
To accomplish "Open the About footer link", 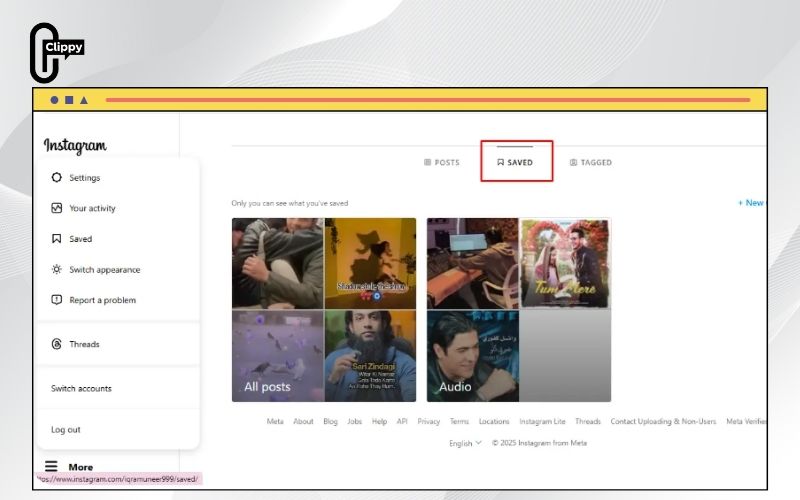I will pyautogui.click(x=303, y=421).
